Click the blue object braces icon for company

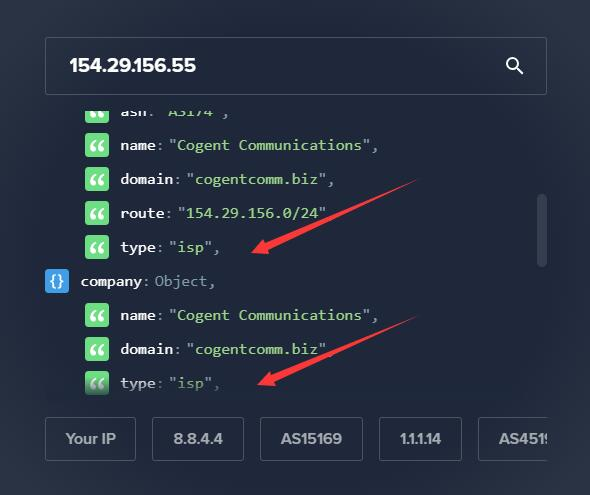57,281
